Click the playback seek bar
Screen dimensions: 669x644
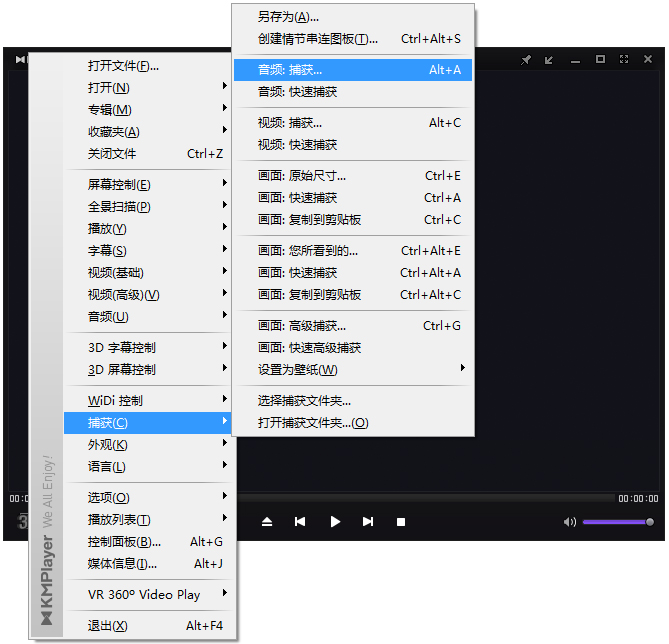click(x=426, y=498)
